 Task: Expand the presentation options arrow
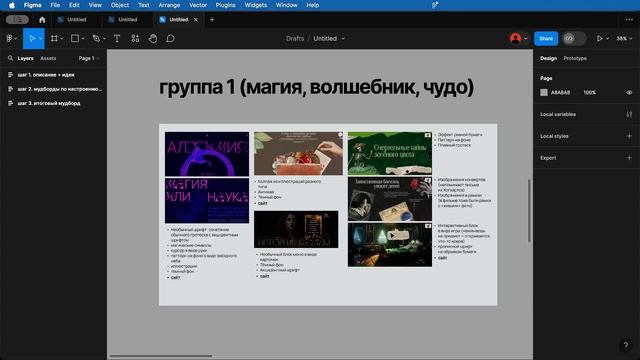[x=607, y=38]
